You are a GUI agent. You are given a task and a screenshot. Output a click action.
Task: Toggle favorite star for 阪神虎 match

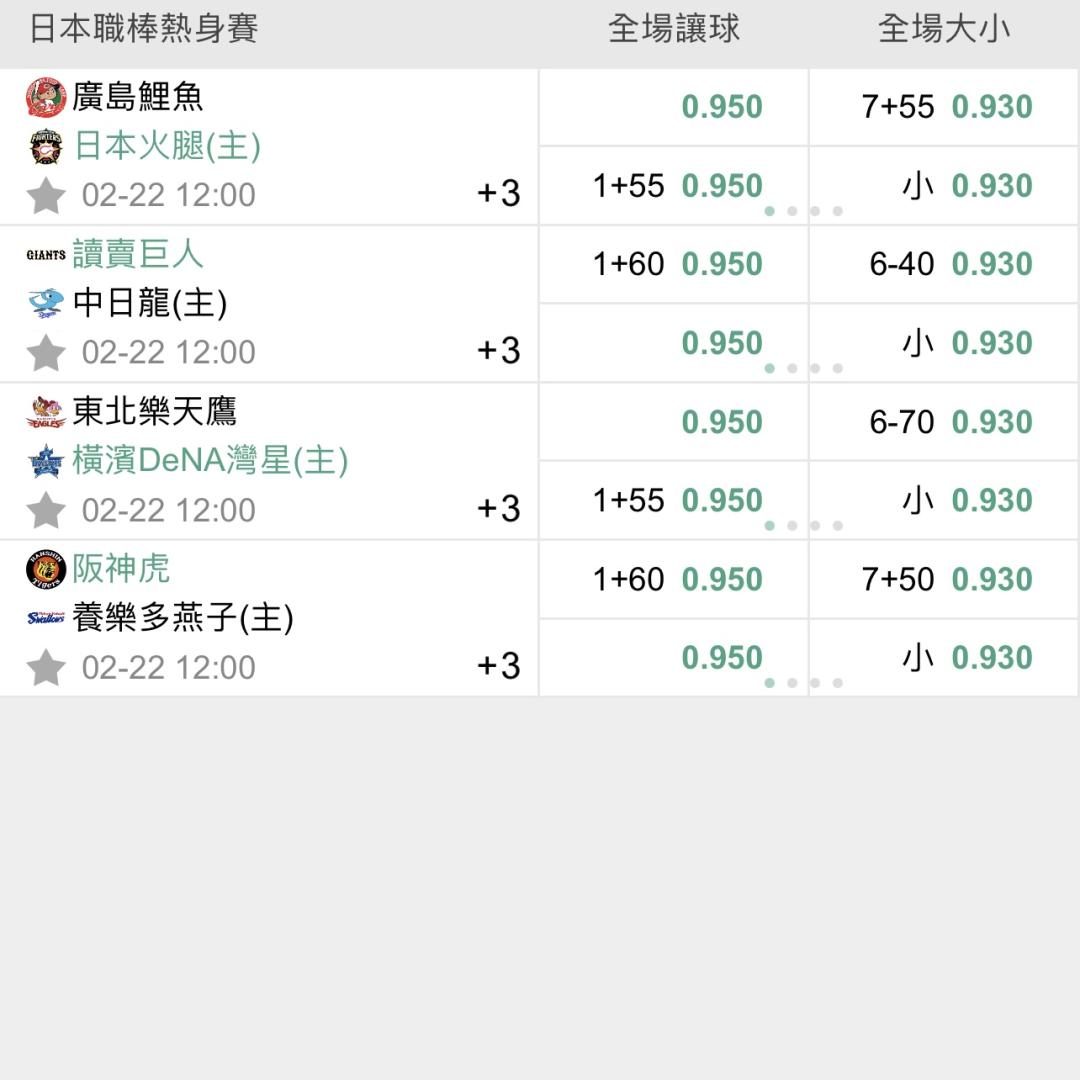click(x=46, y=667)
